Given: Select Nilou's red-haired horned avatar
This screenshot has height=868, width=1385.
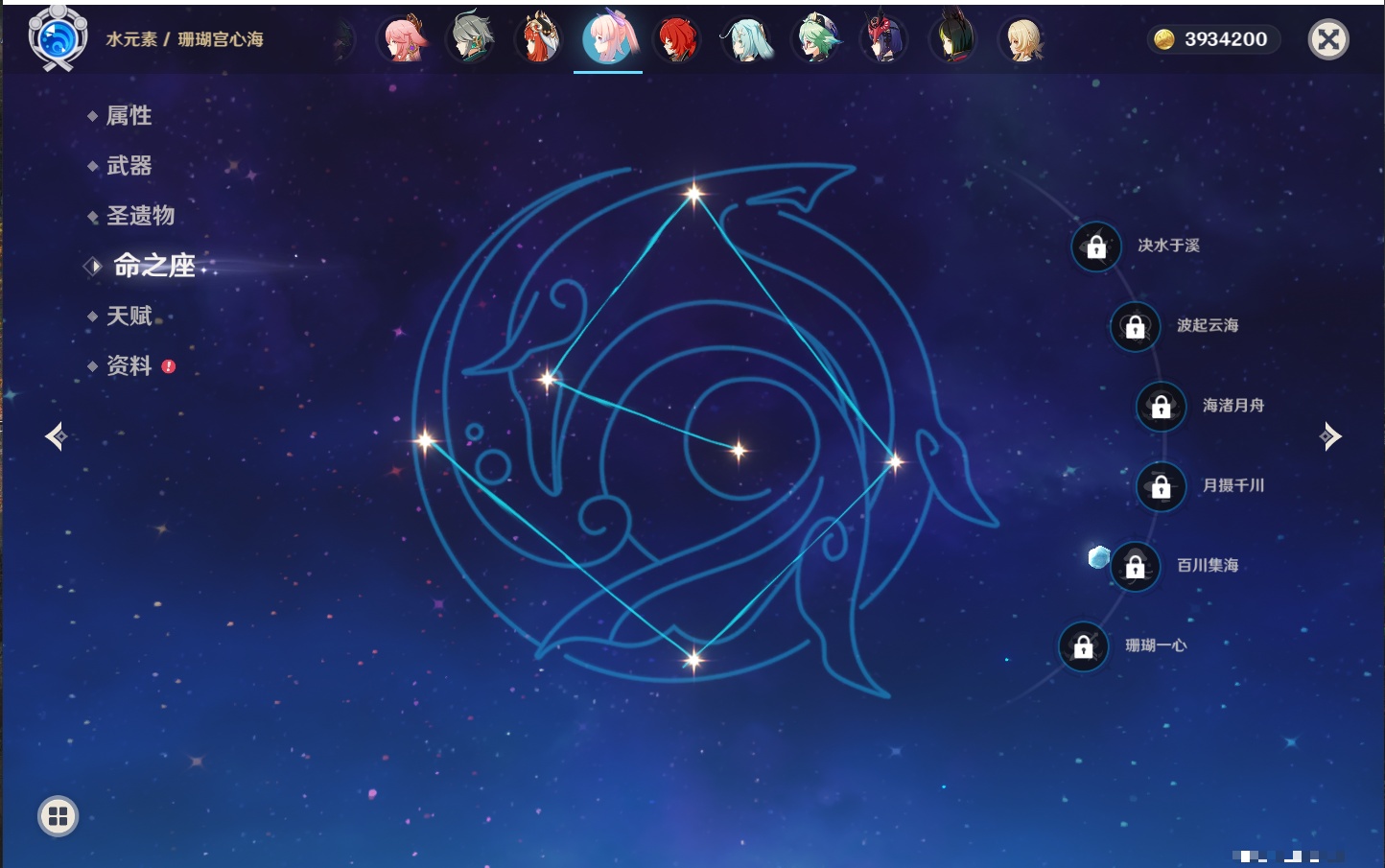Looking at the screenshot, I should 539,39.
